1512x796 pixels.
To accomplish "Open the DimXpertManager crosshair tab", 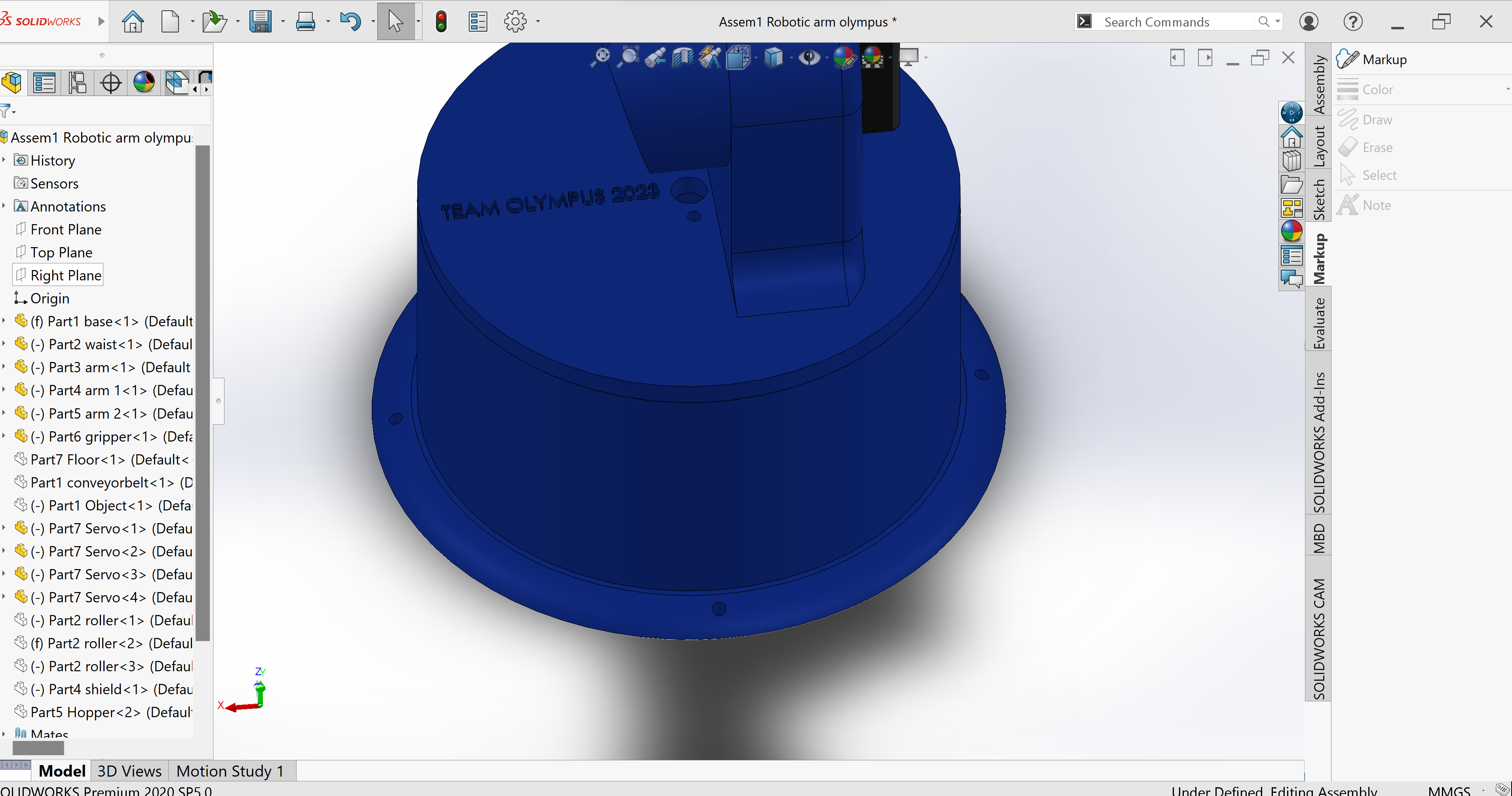I will (110, 83).
